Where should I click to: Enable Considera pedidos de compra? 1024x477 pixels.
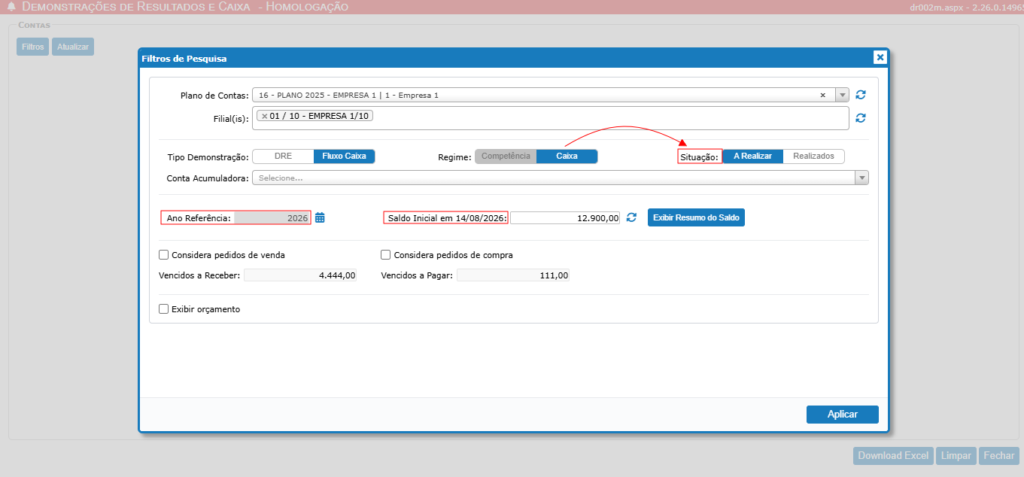click(386, 255)
